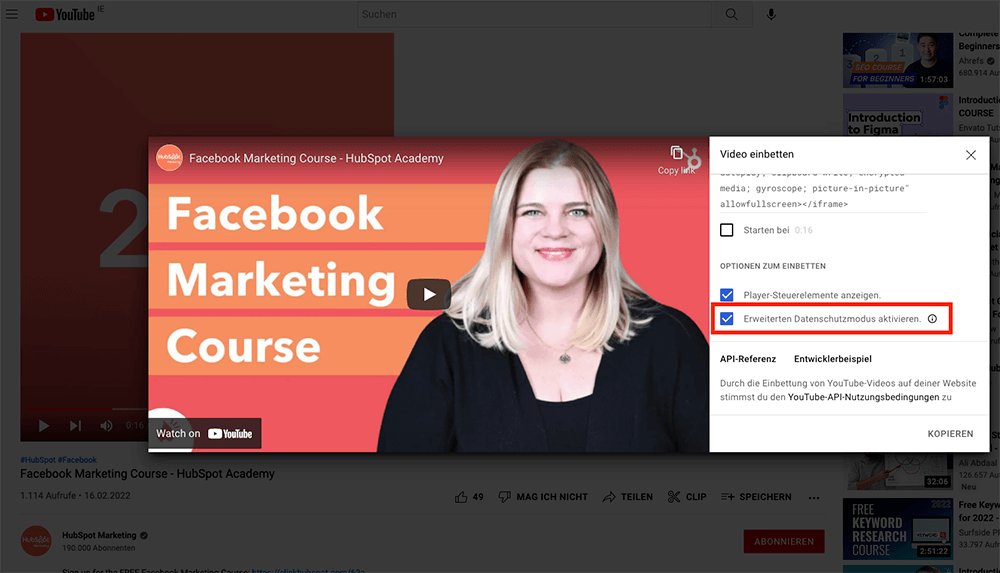Mute the main video volume
1000x573 pixels.
coord(107,426)
